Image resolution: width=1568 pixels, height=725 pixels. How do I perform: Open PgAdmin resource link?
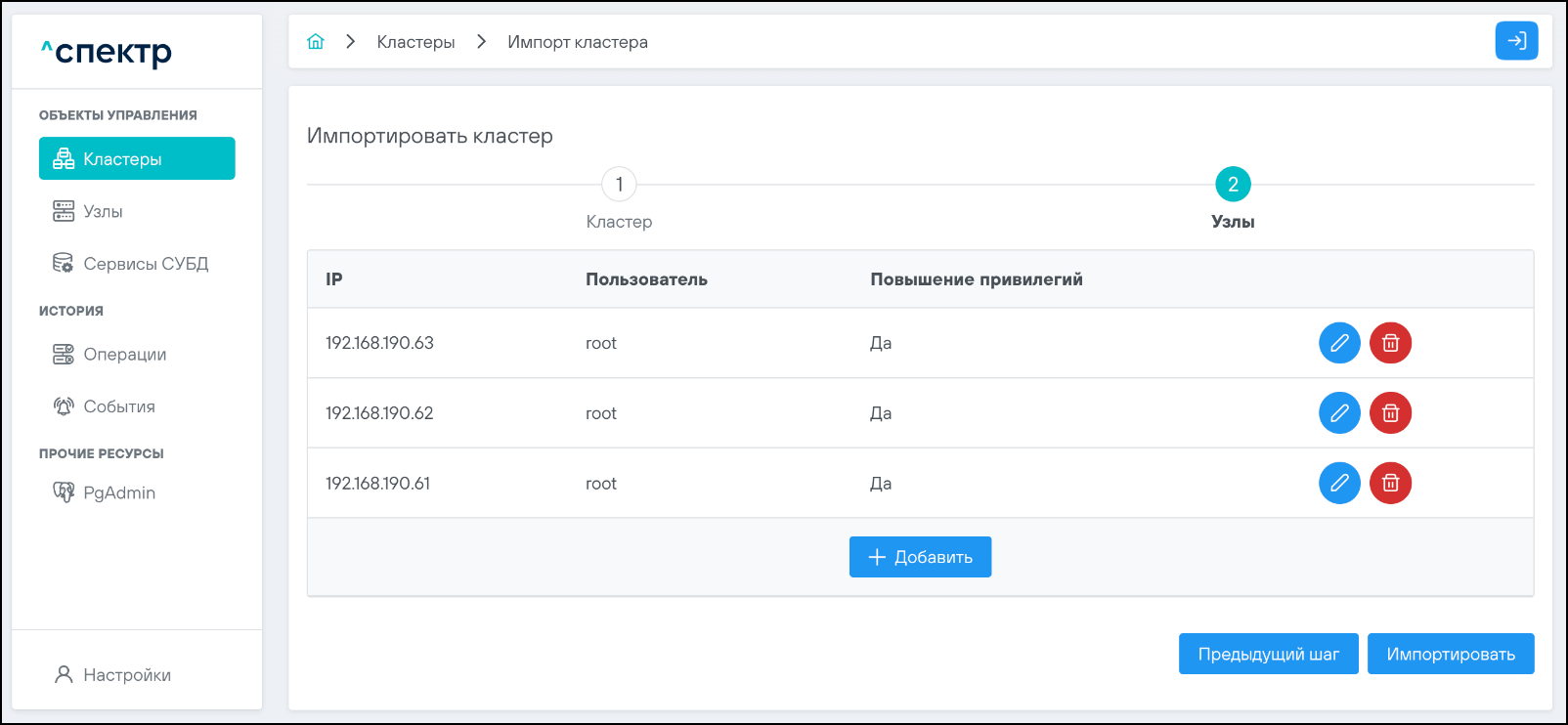click(118, 493)
